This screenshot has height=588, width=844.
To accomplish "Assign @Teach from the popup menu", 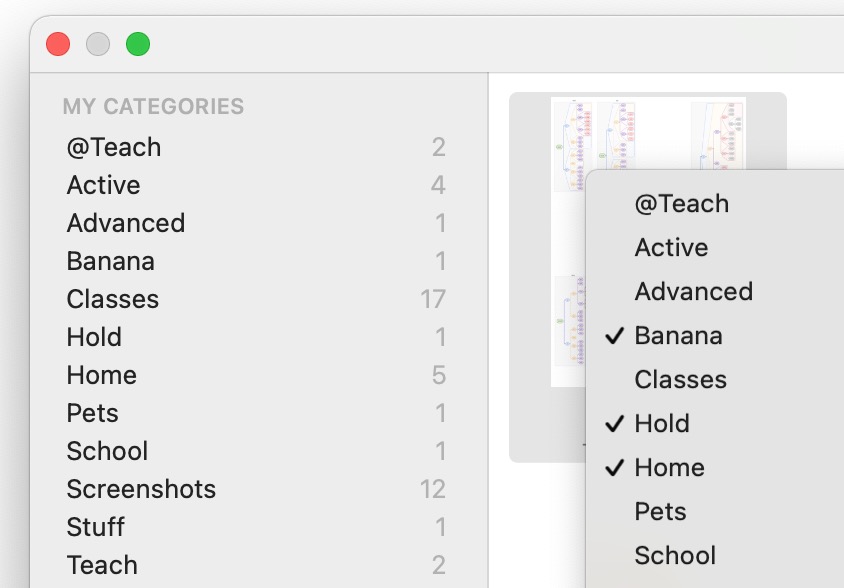I will pos(681,204).
